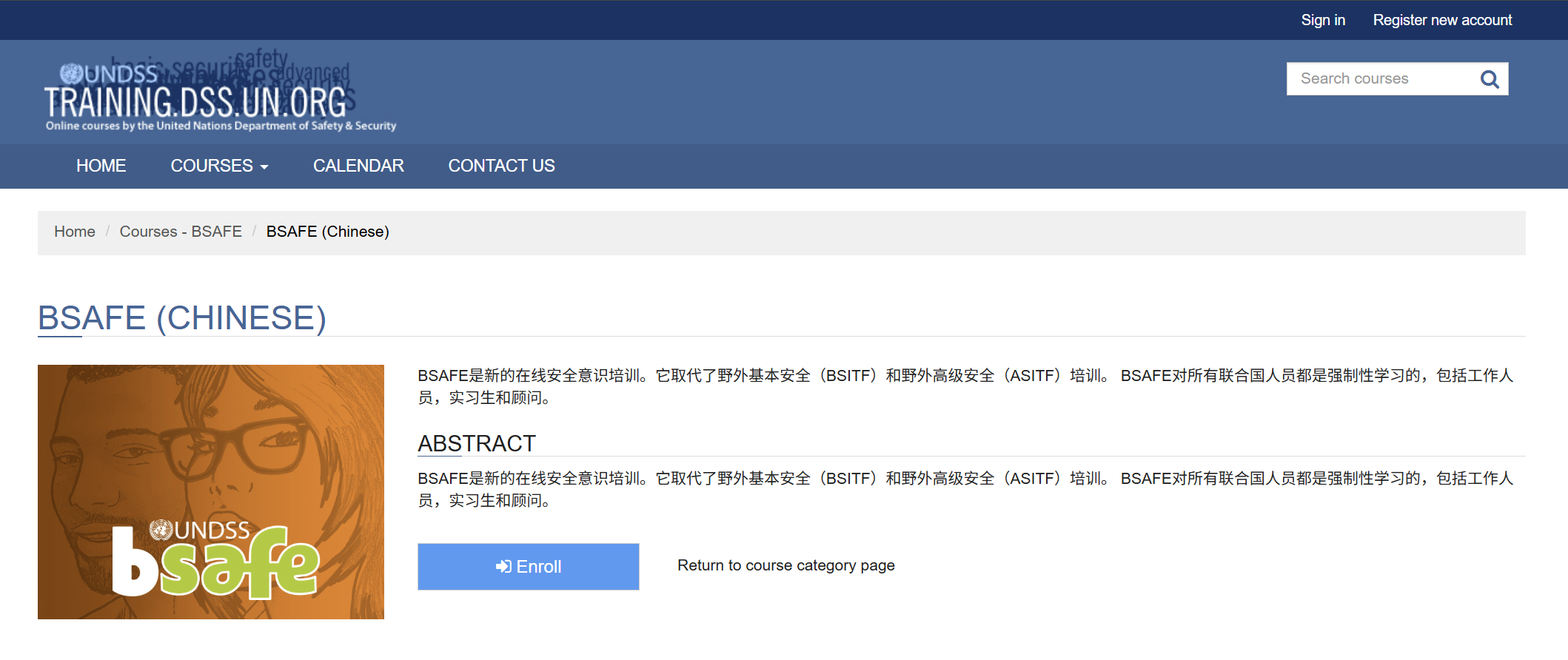This screenshot has height=660, width=1568.
Task: Click the UN emblem in the header logo
Action: coord(71,74)
